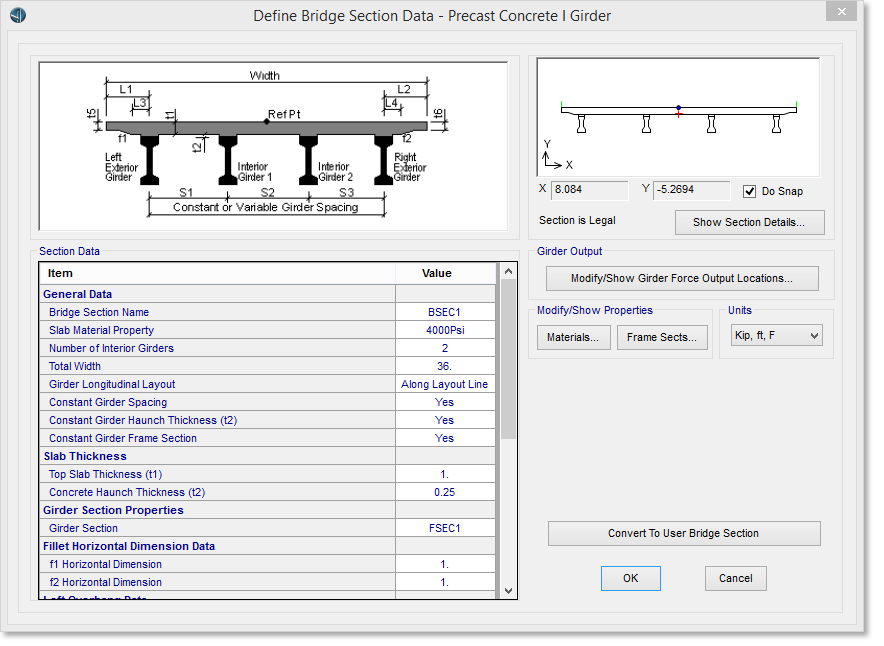884x646 pixels.
Task: Click the scroll down arrow in Section Data
Action: click(x=508, y=591)
